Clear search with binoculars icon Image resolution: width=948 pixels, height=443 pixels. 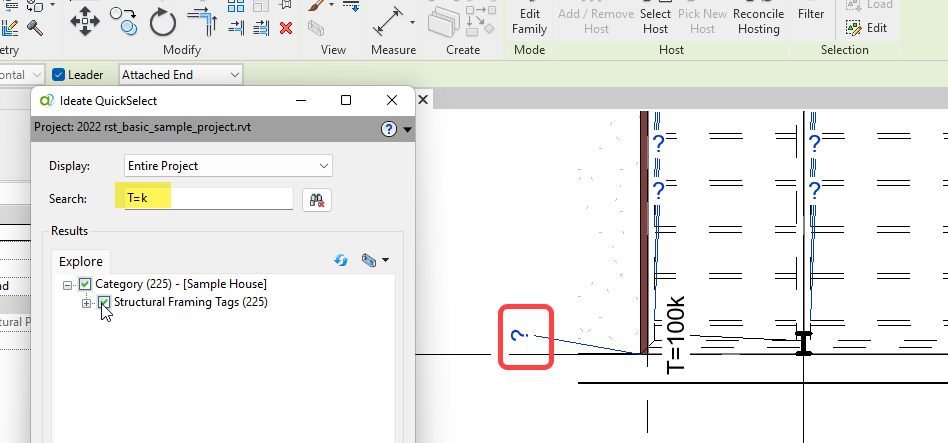pos(317,199)
